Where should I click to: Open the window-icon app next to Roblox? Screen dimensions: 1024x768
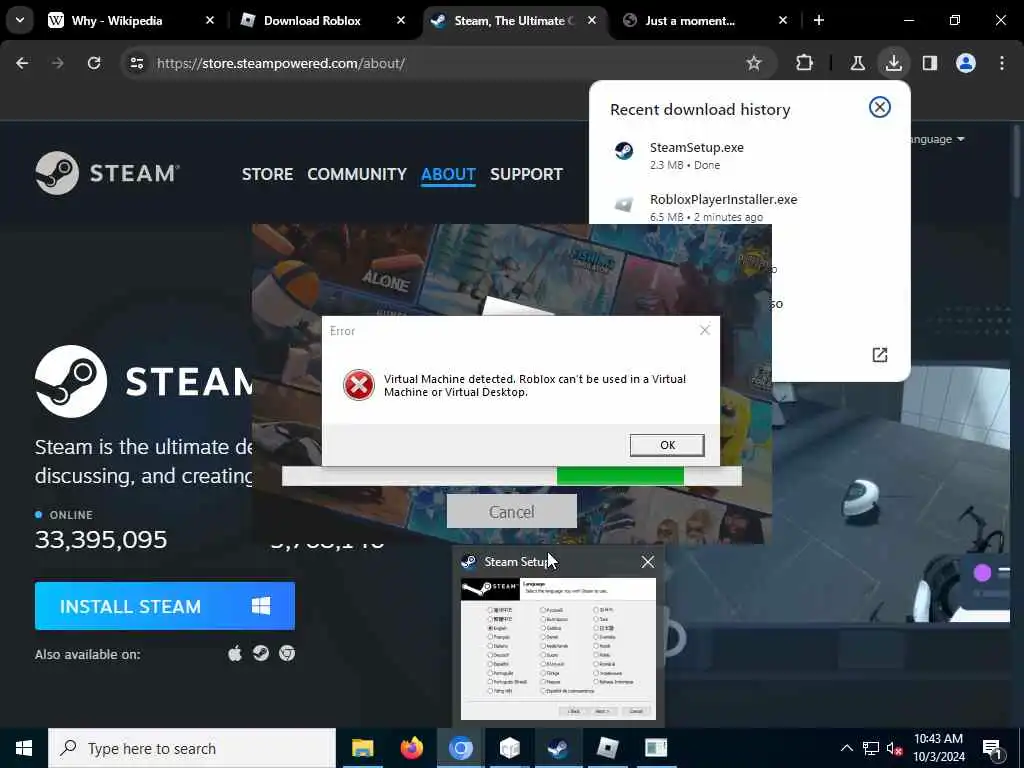[656, 748]
